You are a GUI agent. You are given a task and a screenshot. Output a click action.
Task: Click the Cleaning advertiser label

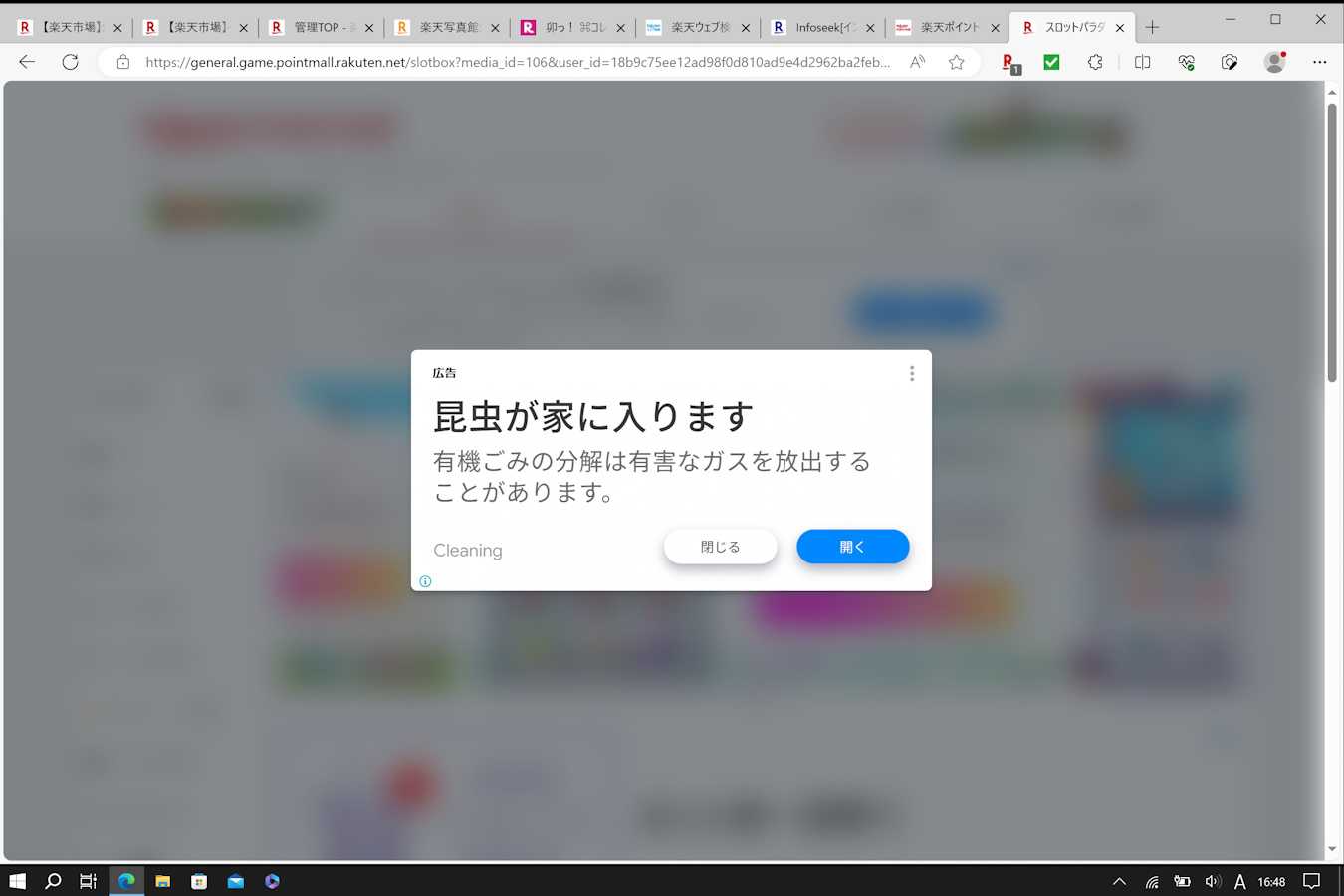tap(468, 550)
